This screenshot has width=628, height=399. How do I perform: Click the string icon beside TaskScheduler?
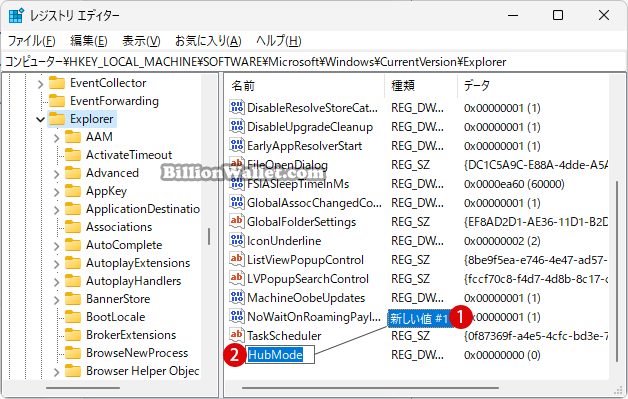point(237,336)
